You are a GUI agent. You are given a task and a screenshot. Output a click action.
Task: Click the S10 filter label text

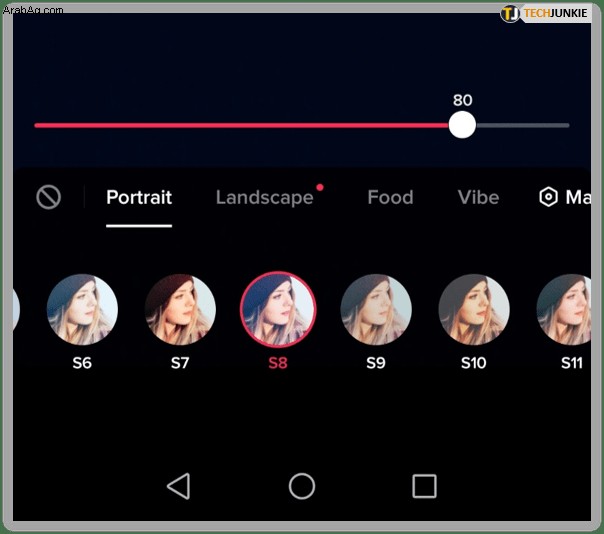[474, 363]
